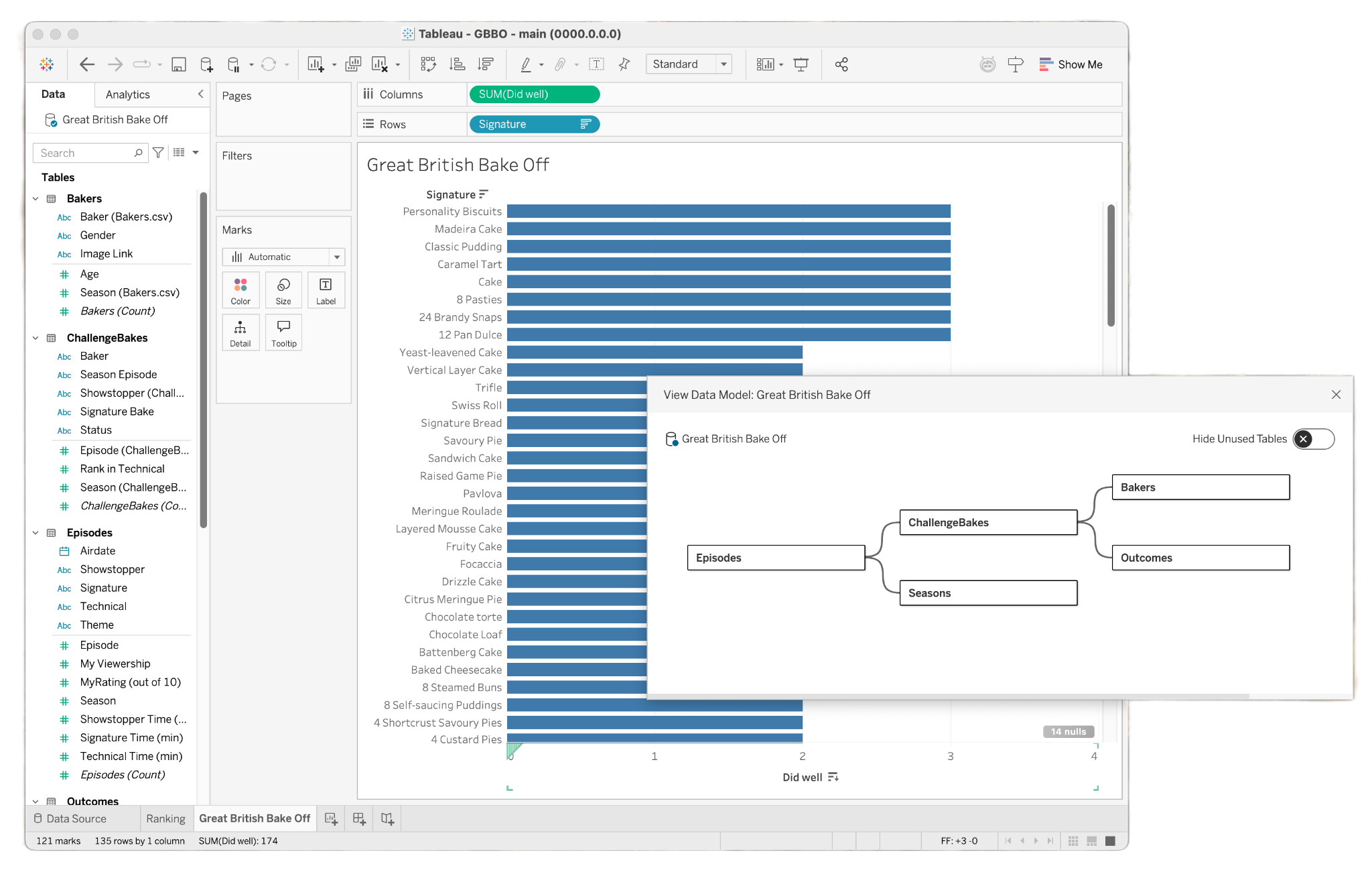Select the Tooltip mark property icon
The image size is (1372, 876).
pos(283,334)
